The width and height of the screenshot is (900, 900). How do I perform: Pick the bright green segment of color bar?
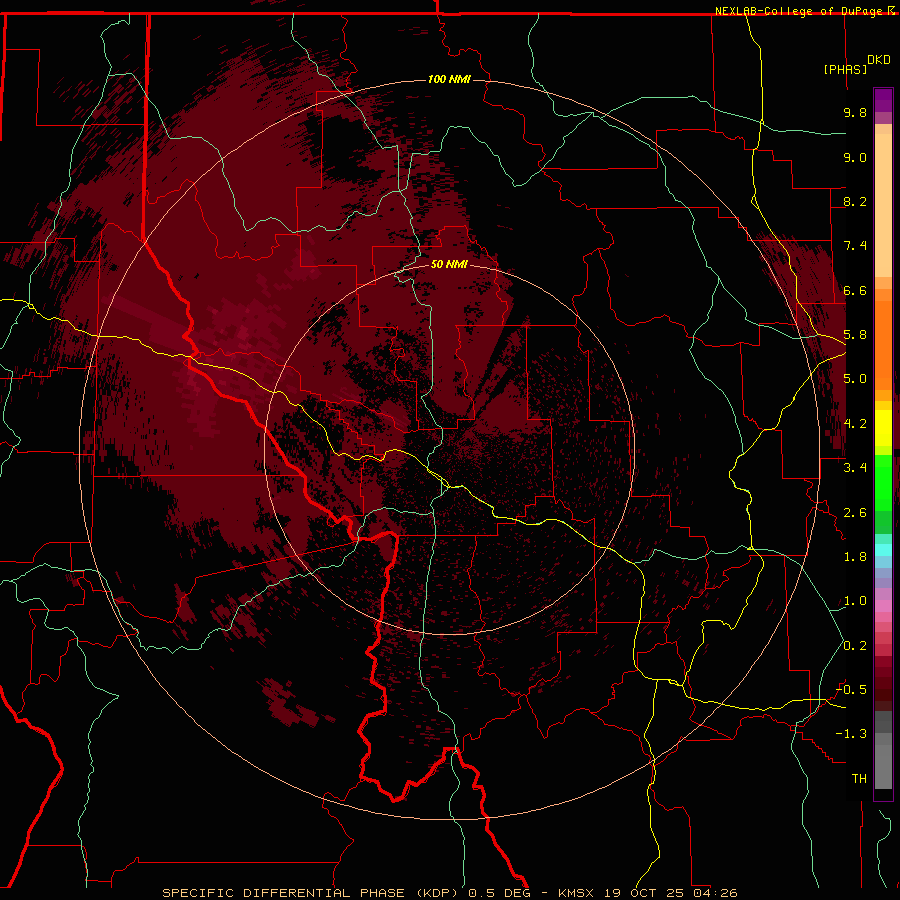[883, 483]
